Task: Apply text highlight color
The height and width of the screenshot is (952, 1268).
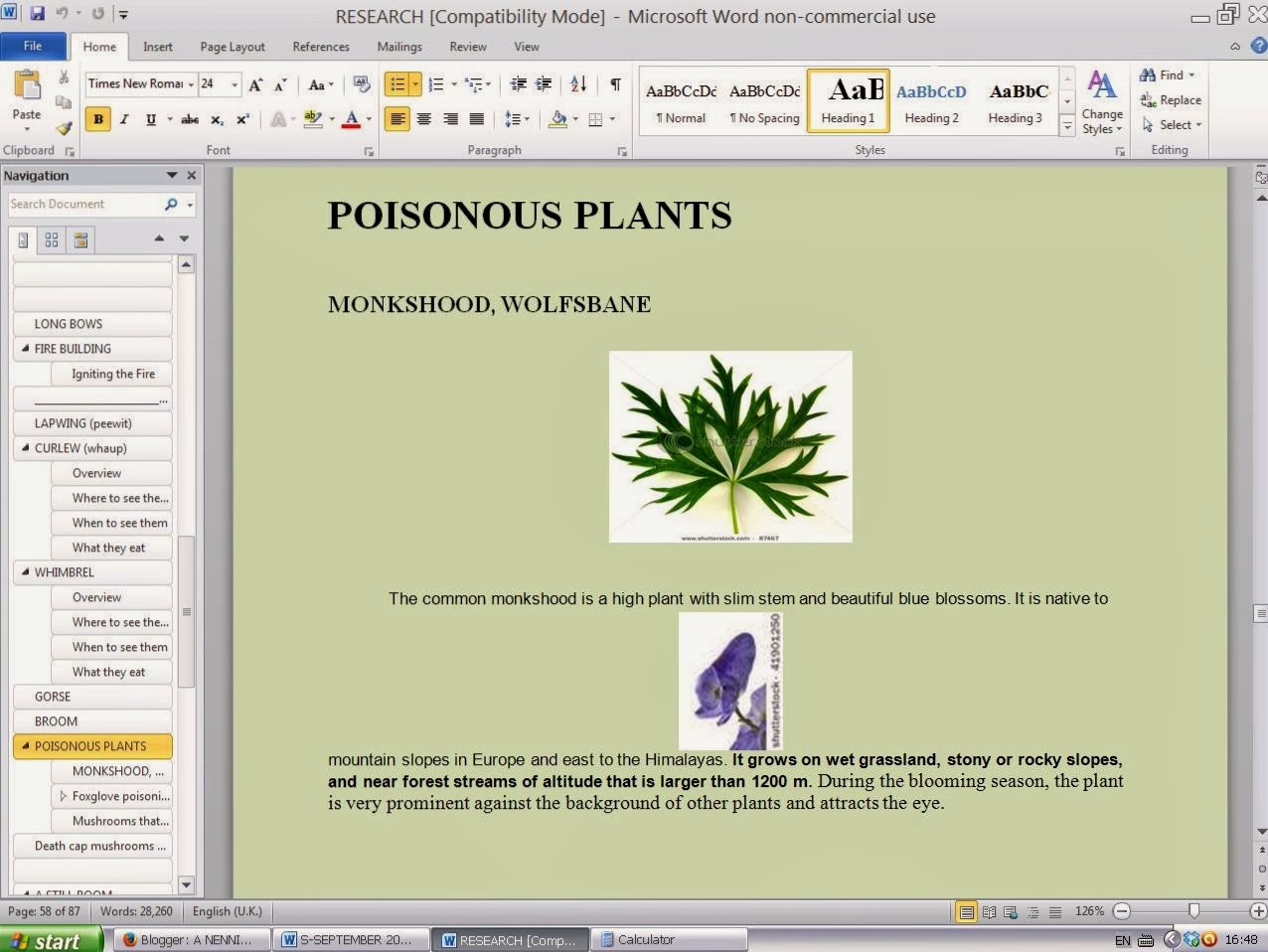Action: 313,119
